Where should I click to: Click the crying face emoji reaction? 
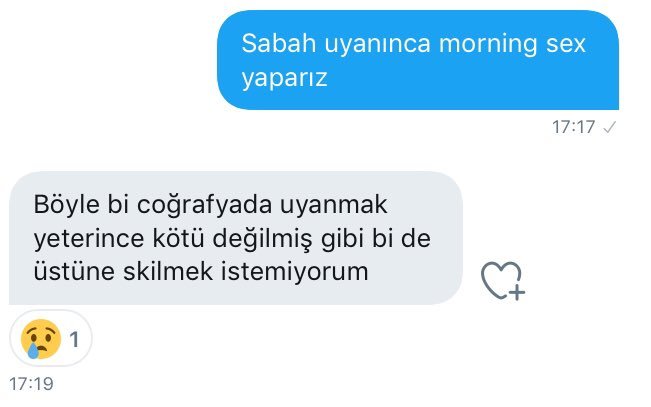tap(41, 339)
